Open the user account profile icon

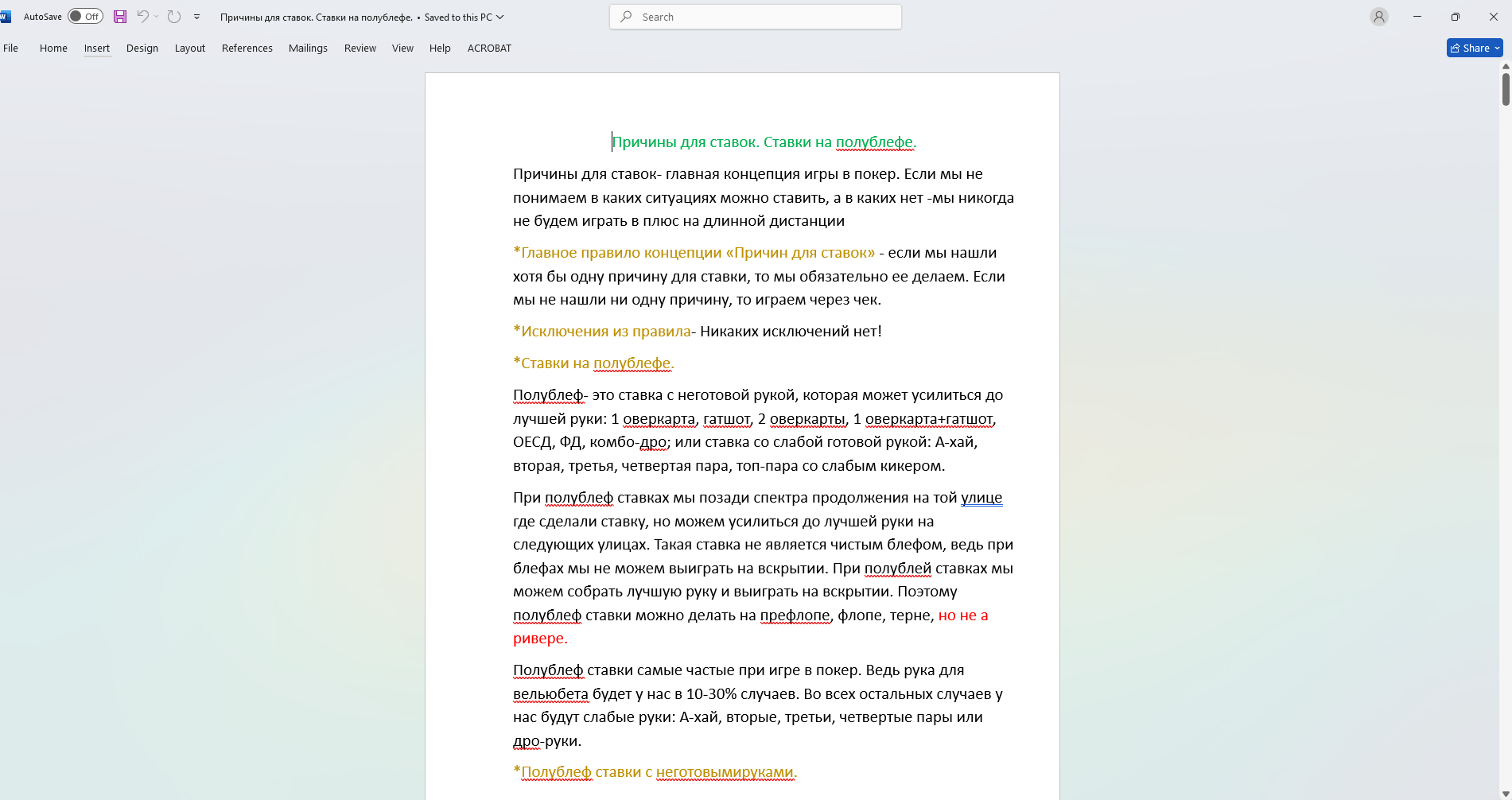click(x=1379, y=17)
